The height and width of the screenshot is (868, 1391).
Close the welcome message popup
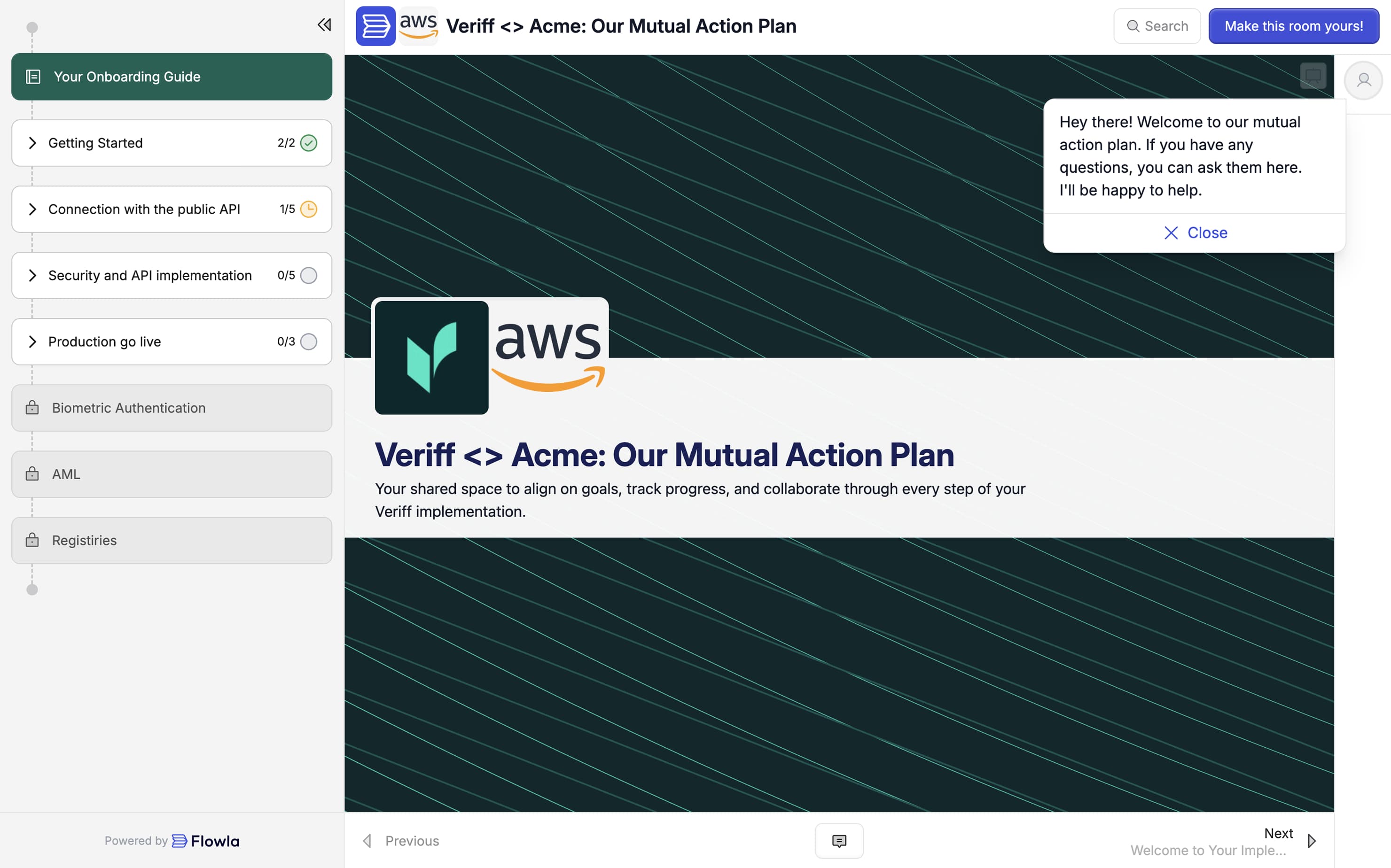click(x=1195, y=232)
